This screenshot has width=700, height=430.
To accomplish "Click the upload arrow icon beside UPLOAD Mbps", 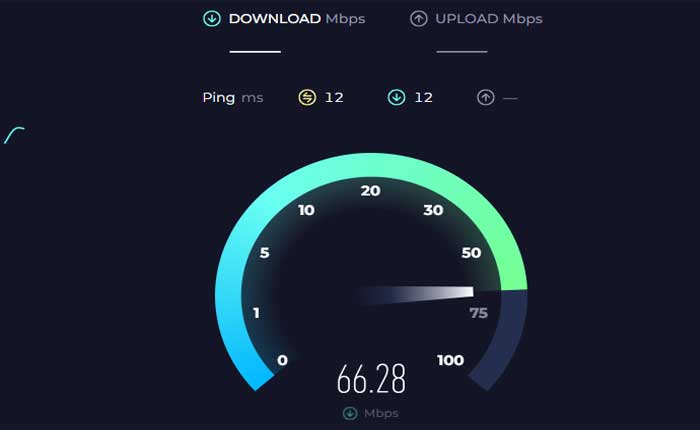I will [418, 19].
